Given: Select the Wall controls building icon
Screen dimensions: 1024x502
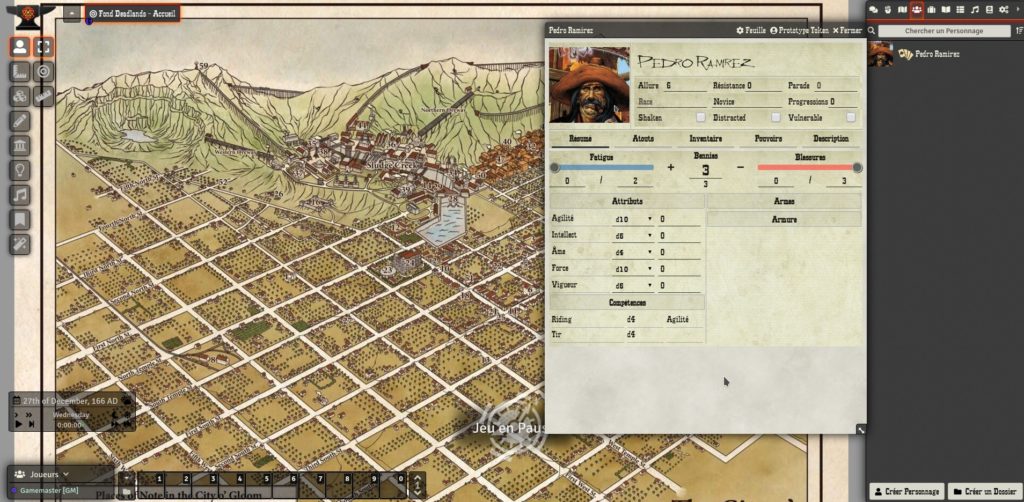Looking at the screenshot, I should click(x=20, y=146).
